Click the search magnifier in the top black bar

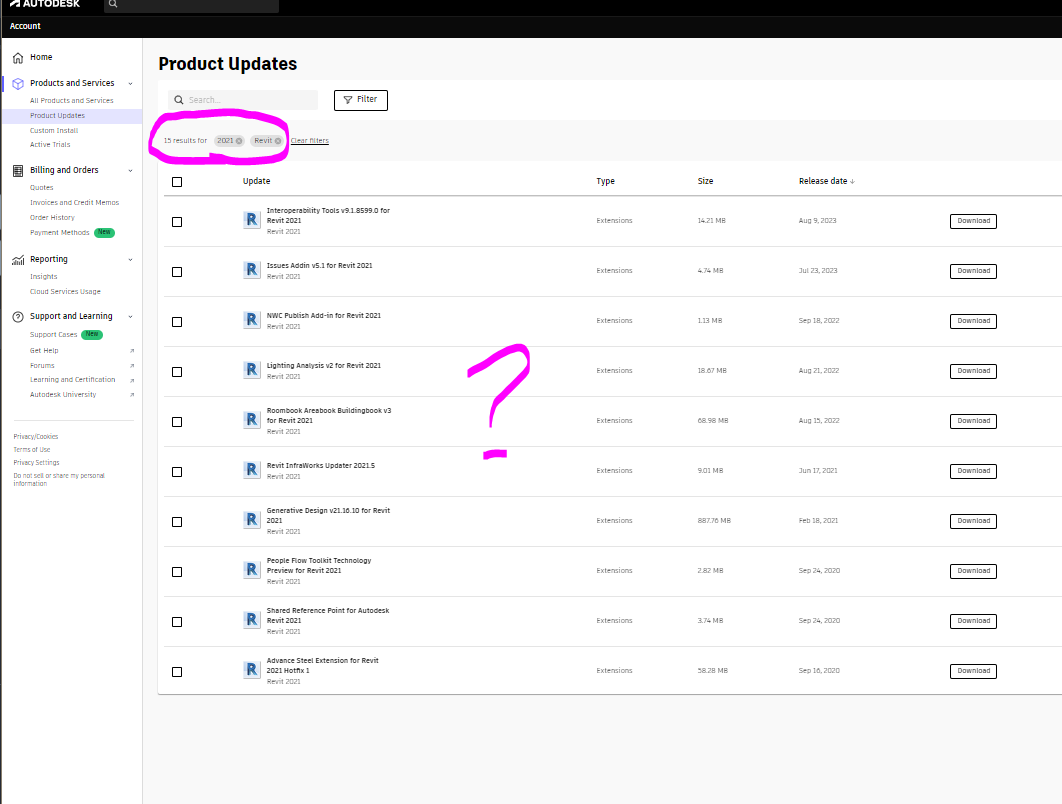pos(113,4)
